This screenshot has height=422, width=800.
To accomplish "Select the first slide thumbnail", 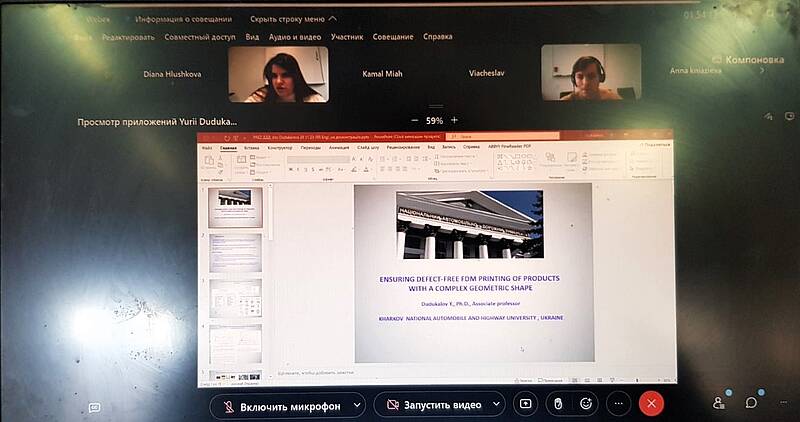I will point(235,207).
